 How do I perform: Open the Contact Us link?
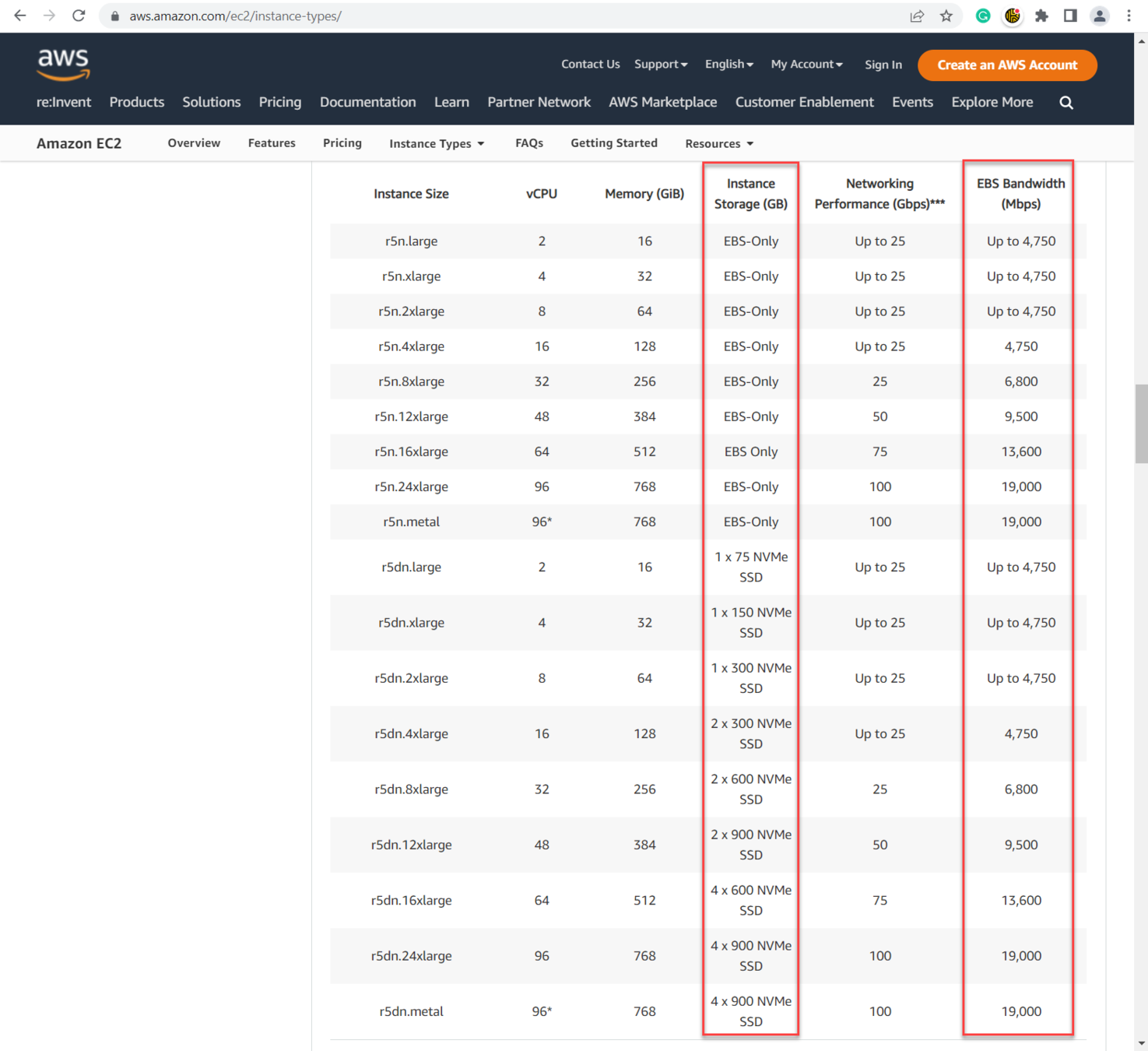coord(591,65)
